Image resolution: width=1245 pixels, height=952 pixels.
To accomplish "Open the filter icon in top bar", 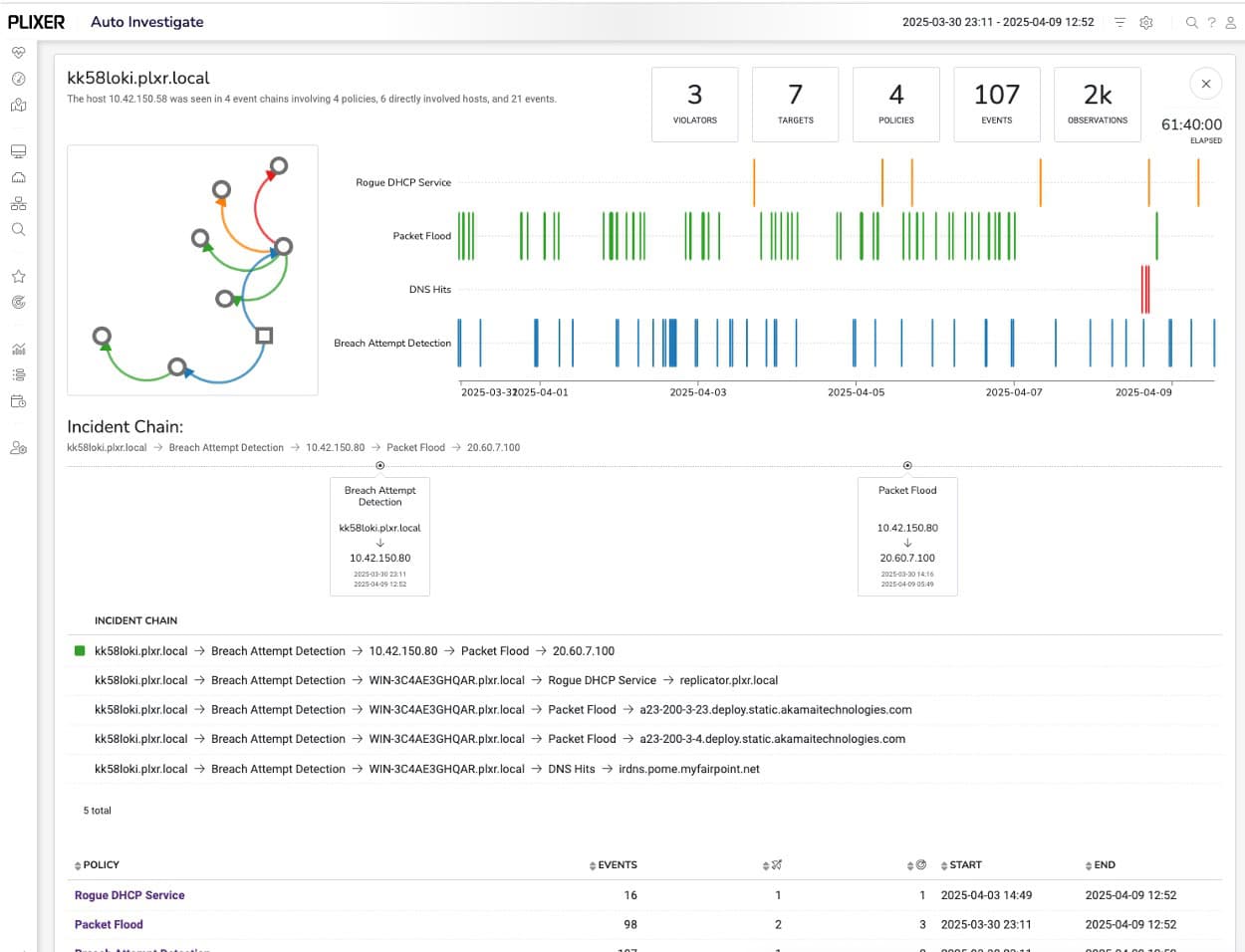I will [x=1120, y=22].
